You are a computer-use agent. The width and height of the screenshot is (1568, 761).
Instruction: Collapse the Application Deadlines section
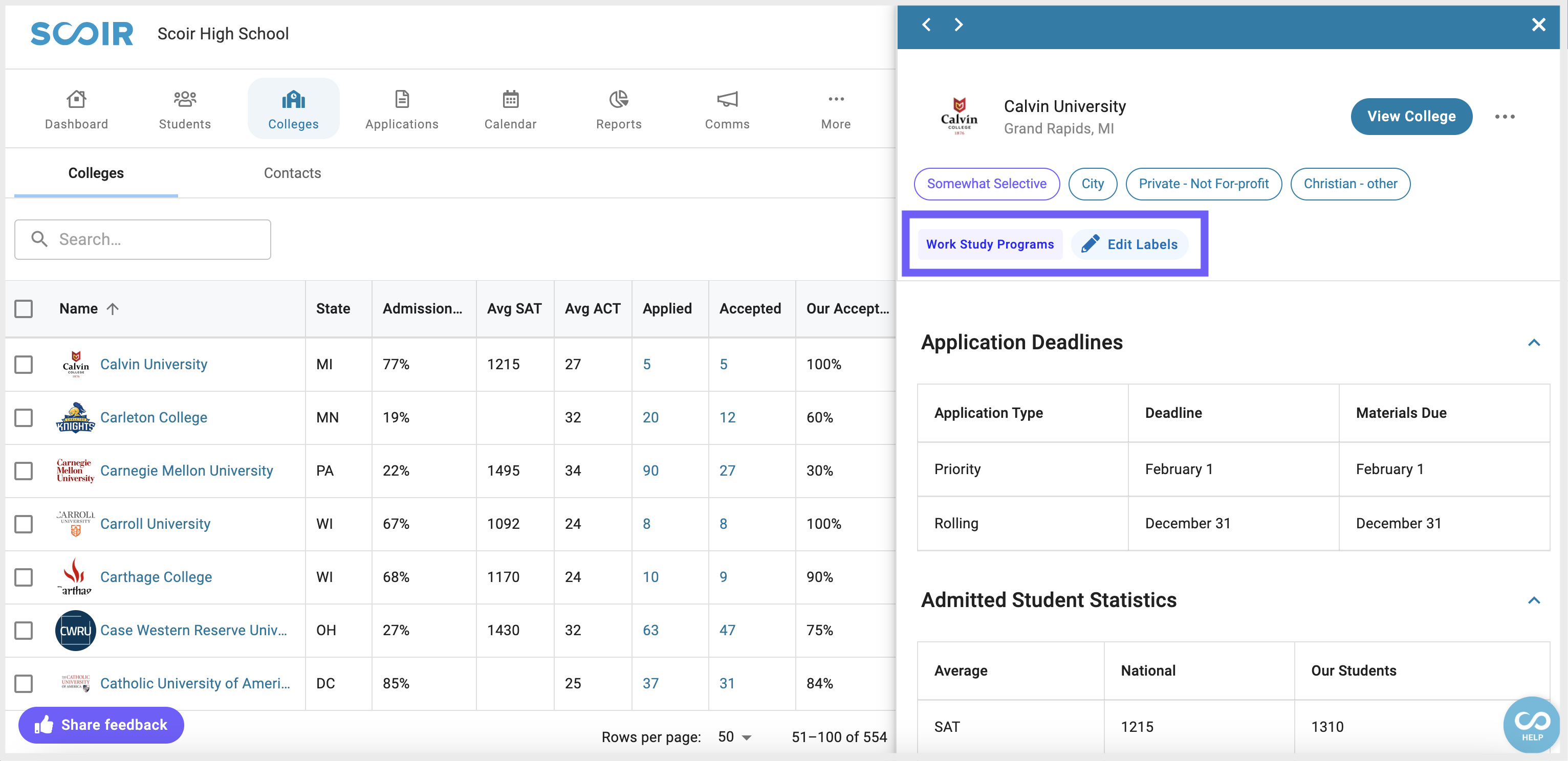[x=1534, y=343]
